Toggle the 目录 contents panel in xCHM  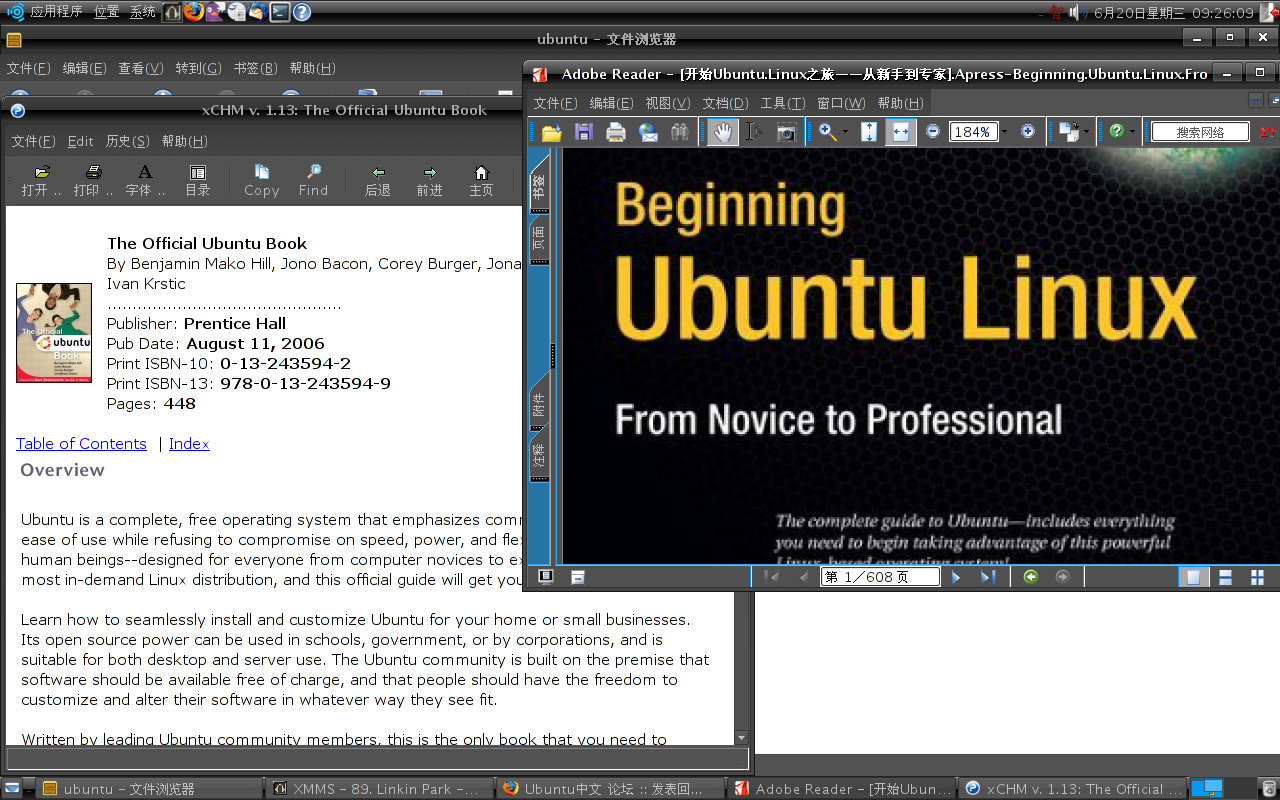(x=197, y=181)
